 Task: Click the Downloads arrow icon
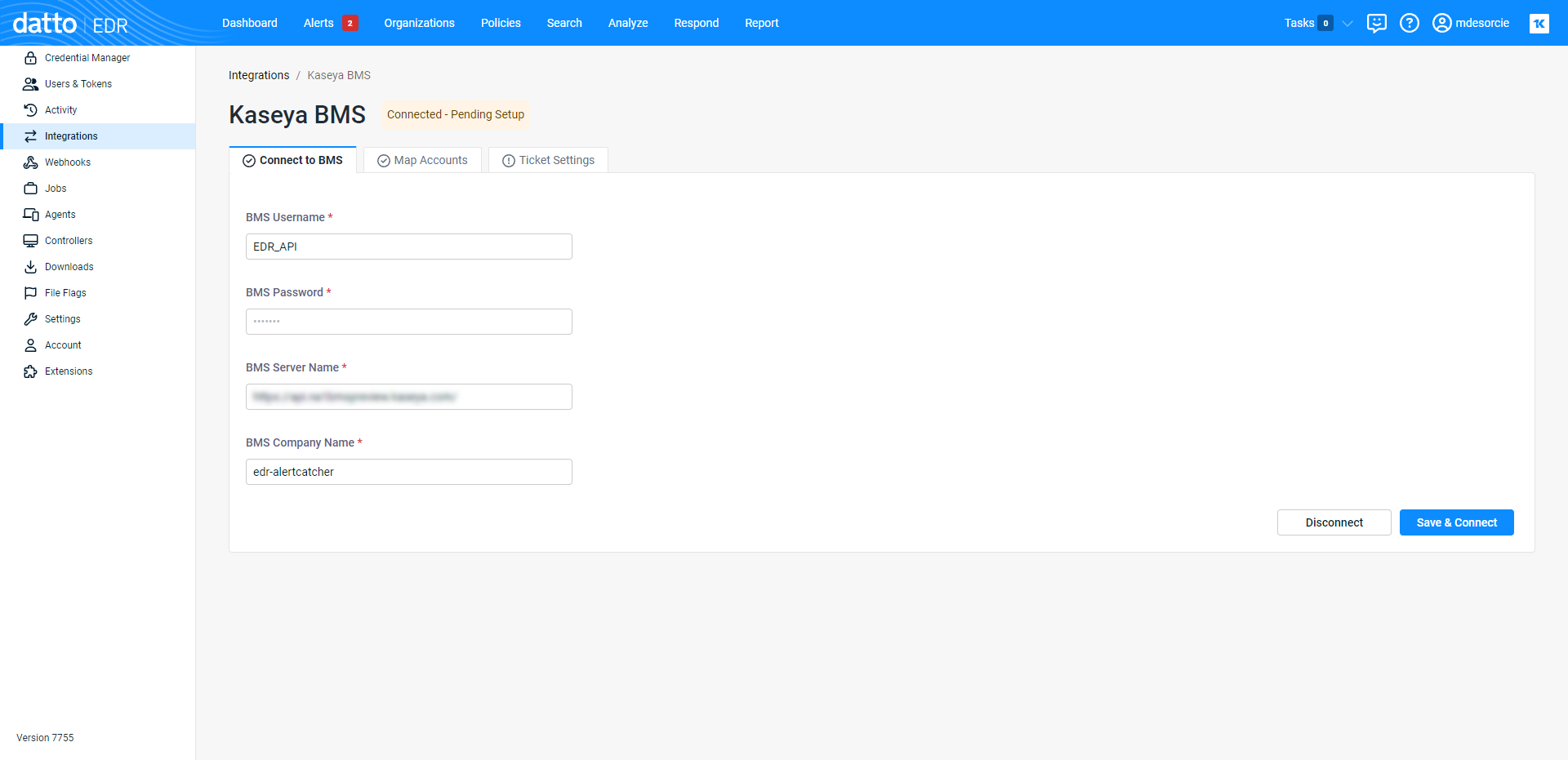tap(30, 267)
